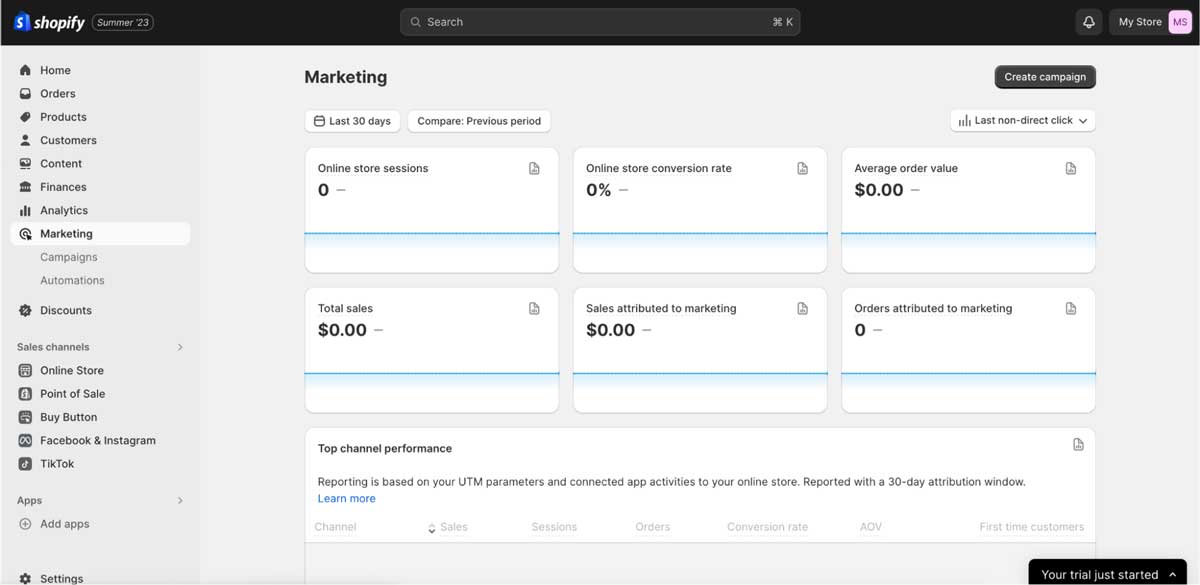Expand the Apps section chevron
Image resolution: width=1200 pixels, height=585 pixels.
[x=180, y=500]
